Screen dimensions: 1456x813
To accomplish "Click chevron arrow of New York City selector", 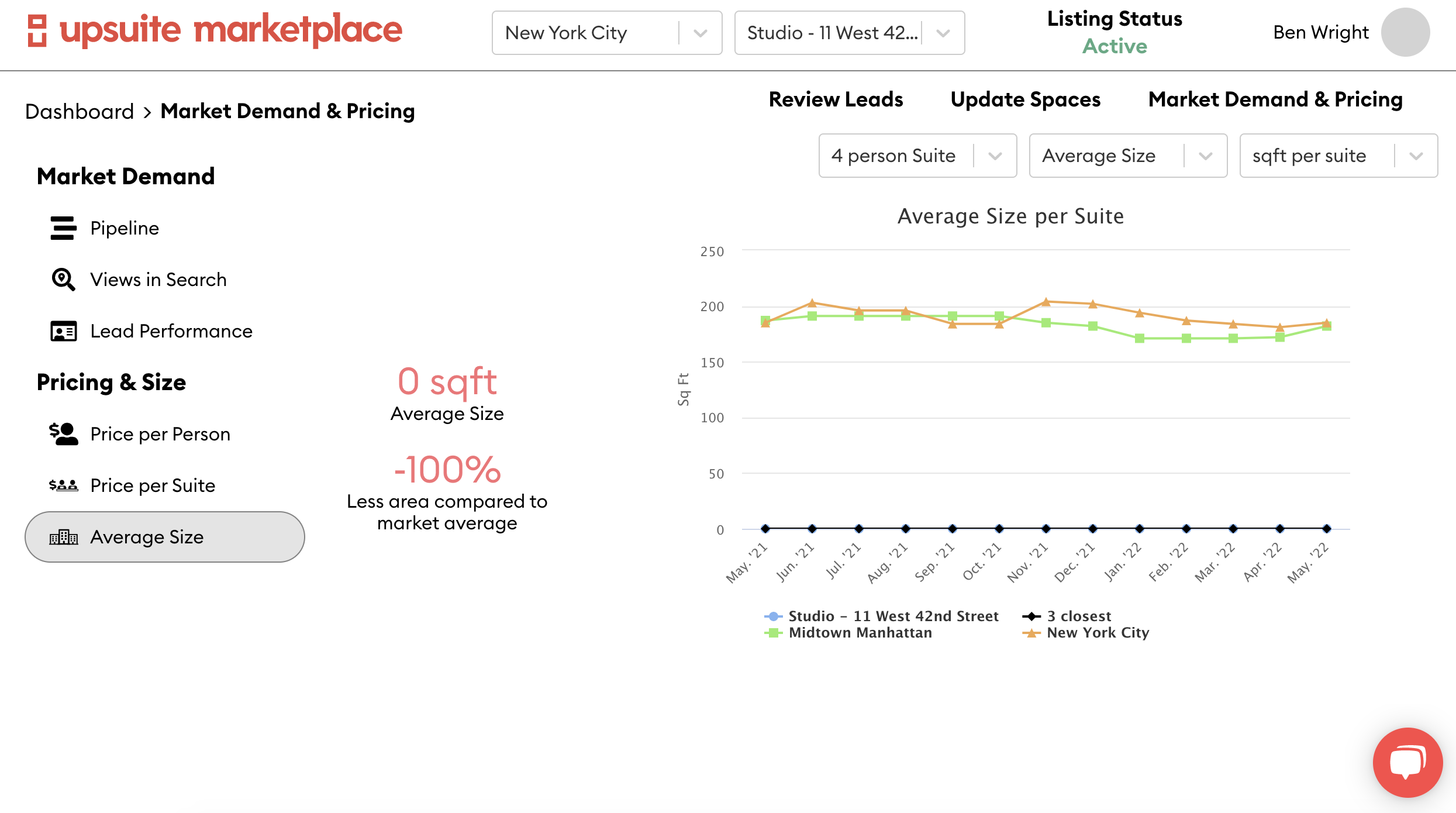I will click(701, 33).
